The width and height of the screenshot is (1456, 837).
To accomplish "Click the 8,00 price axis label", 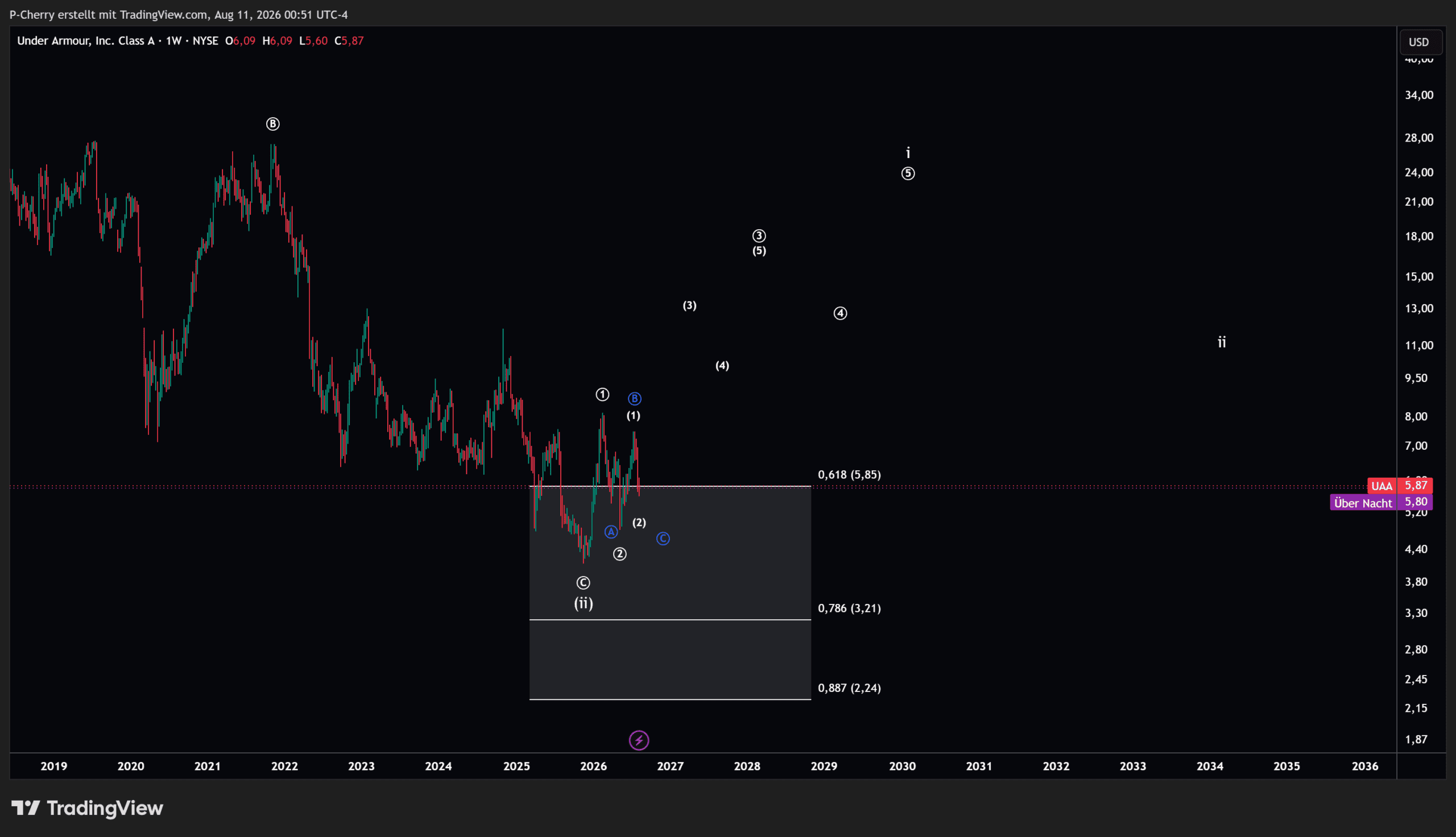I will pos(1416,417).
